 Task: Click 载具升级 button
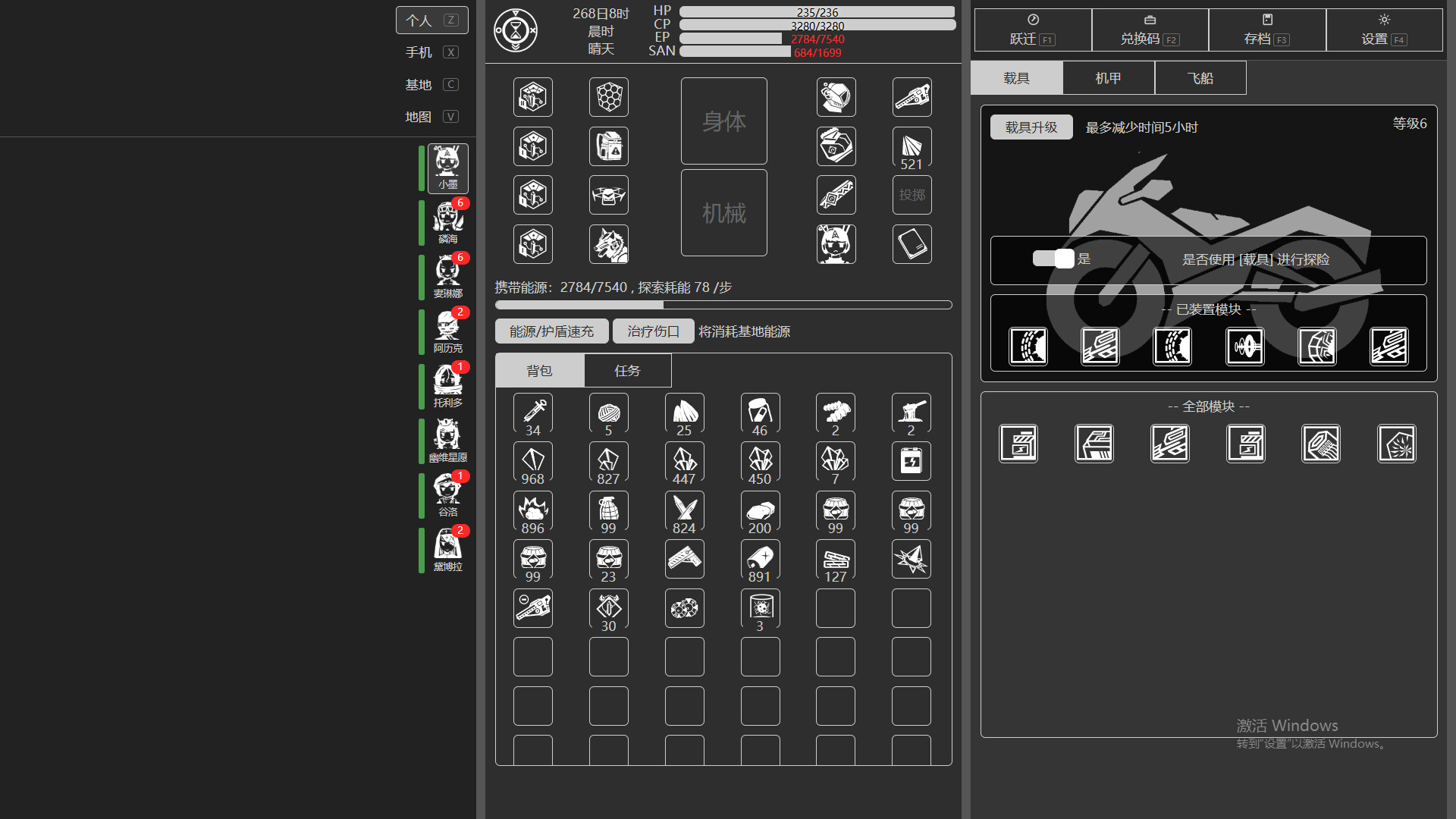[1031, 127]
